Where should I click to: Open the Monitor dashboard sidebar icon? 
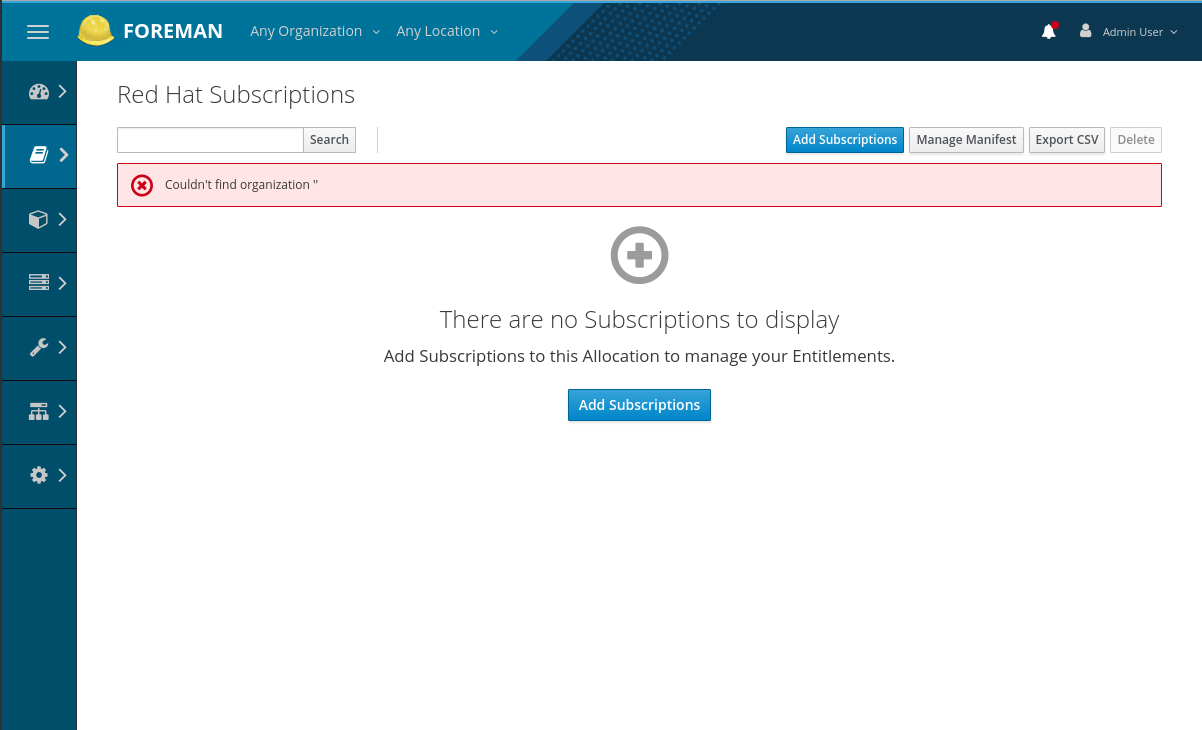[x=39, y=92]
